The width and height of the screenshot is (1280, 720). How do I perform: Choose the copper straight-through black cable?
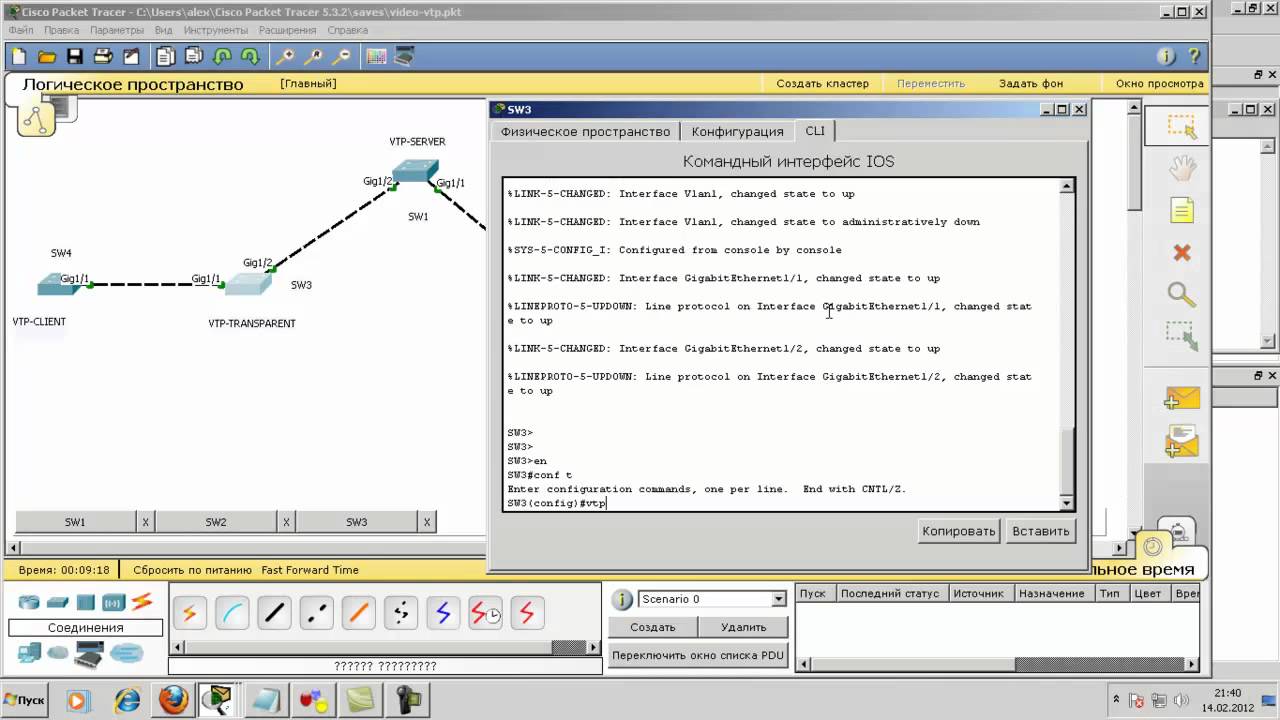[x=274, y=613]
